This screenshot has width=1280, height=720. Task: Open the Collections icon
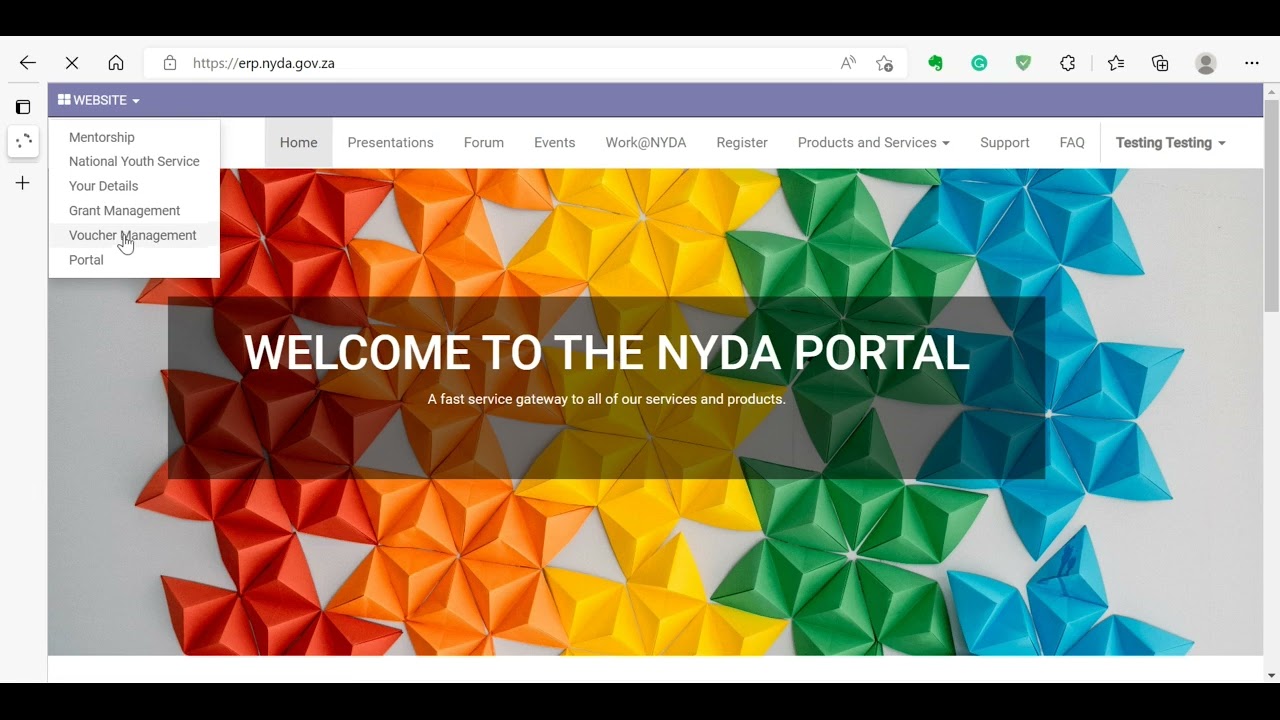pos(1160,63)
